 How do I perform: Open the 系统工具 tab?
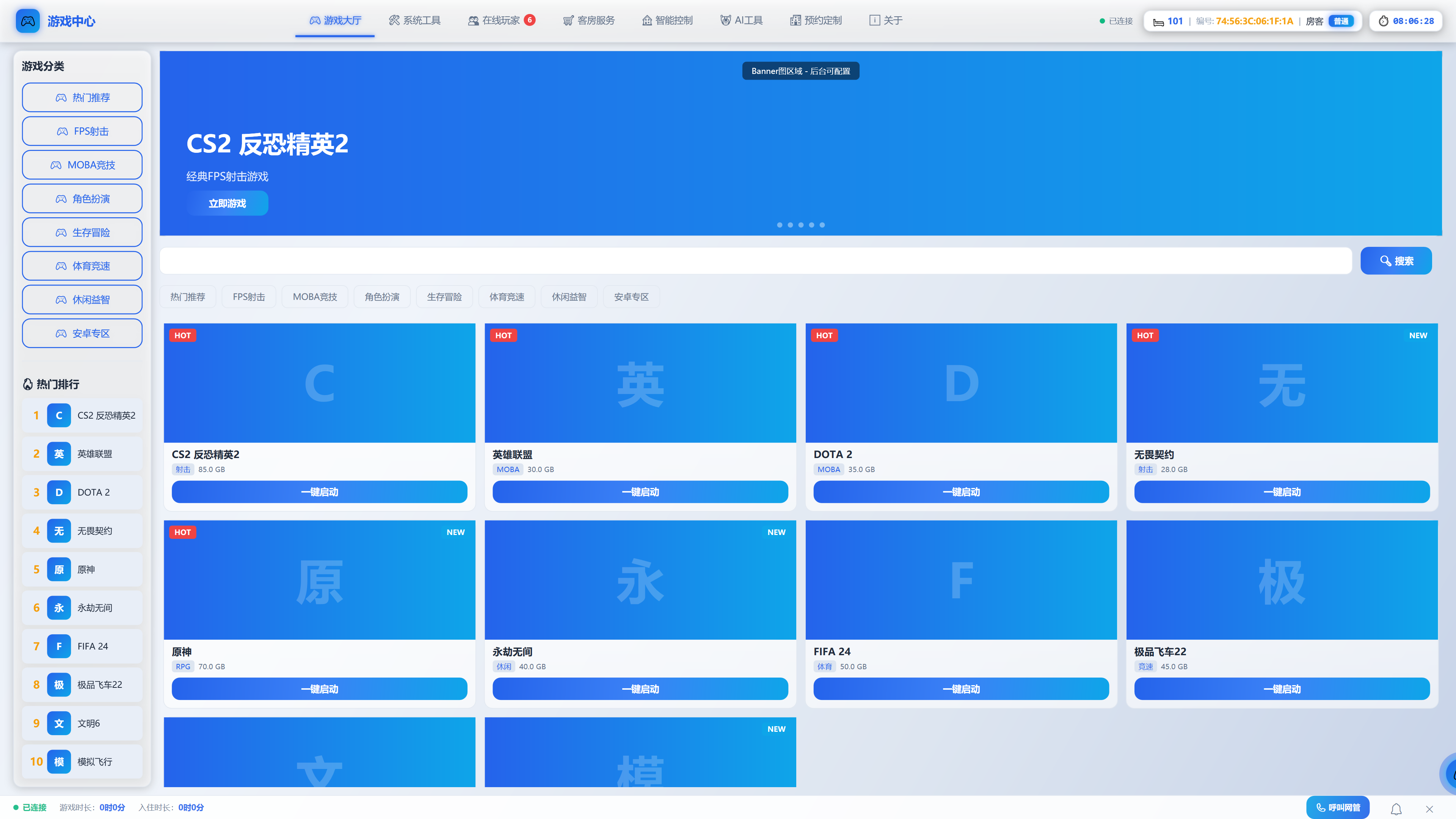click(x=414, y=20)
